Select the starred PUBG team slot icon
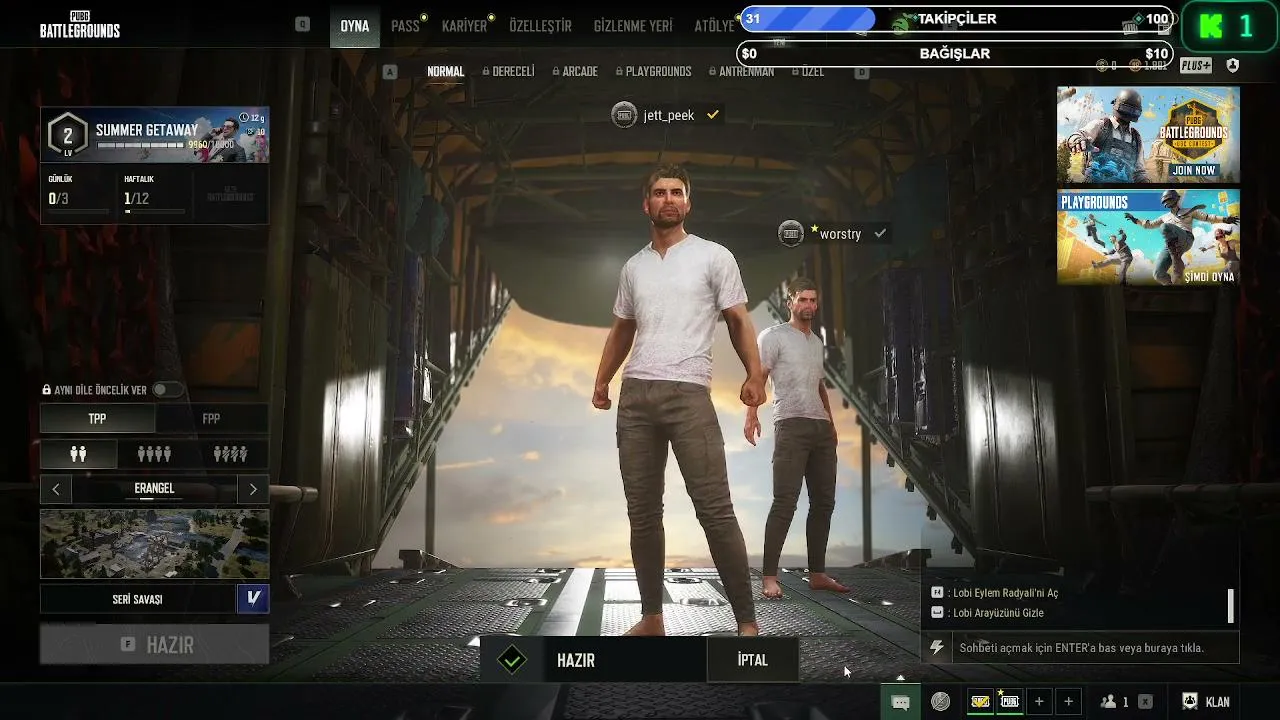The image size is (1280, 720). 1010,702
